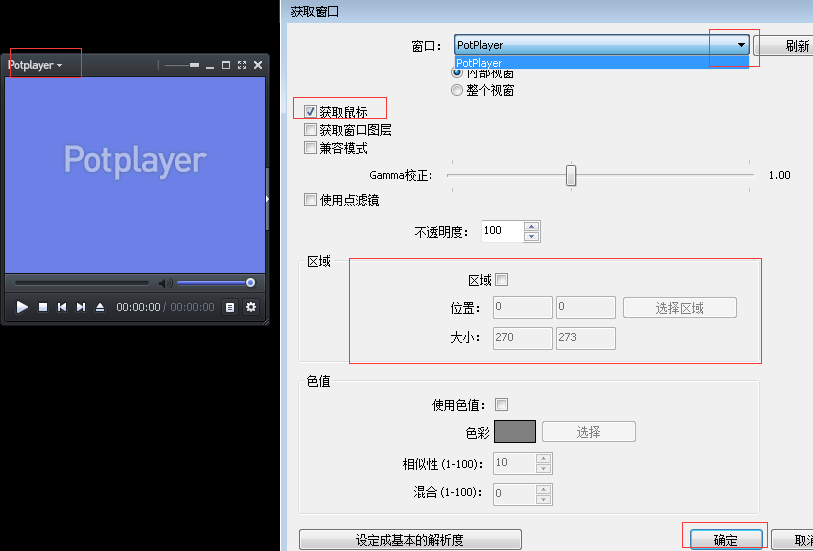Increase 相似性 with up arrow

(543, 458)
